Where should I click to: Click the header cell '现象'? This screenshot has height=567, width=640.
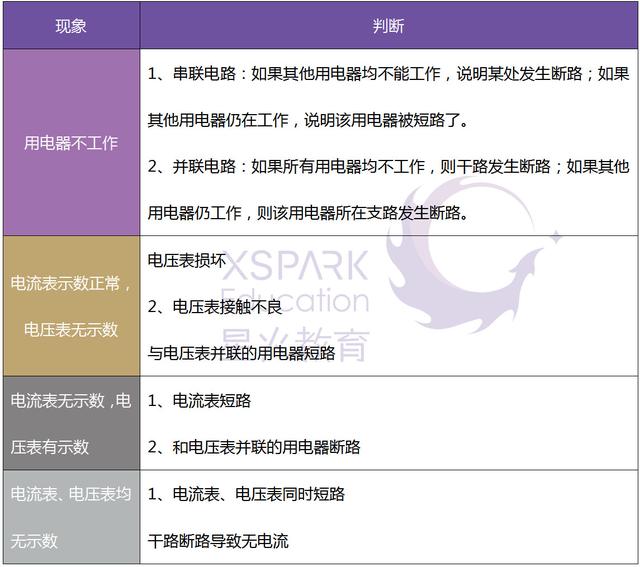click(x=71, y=26)
